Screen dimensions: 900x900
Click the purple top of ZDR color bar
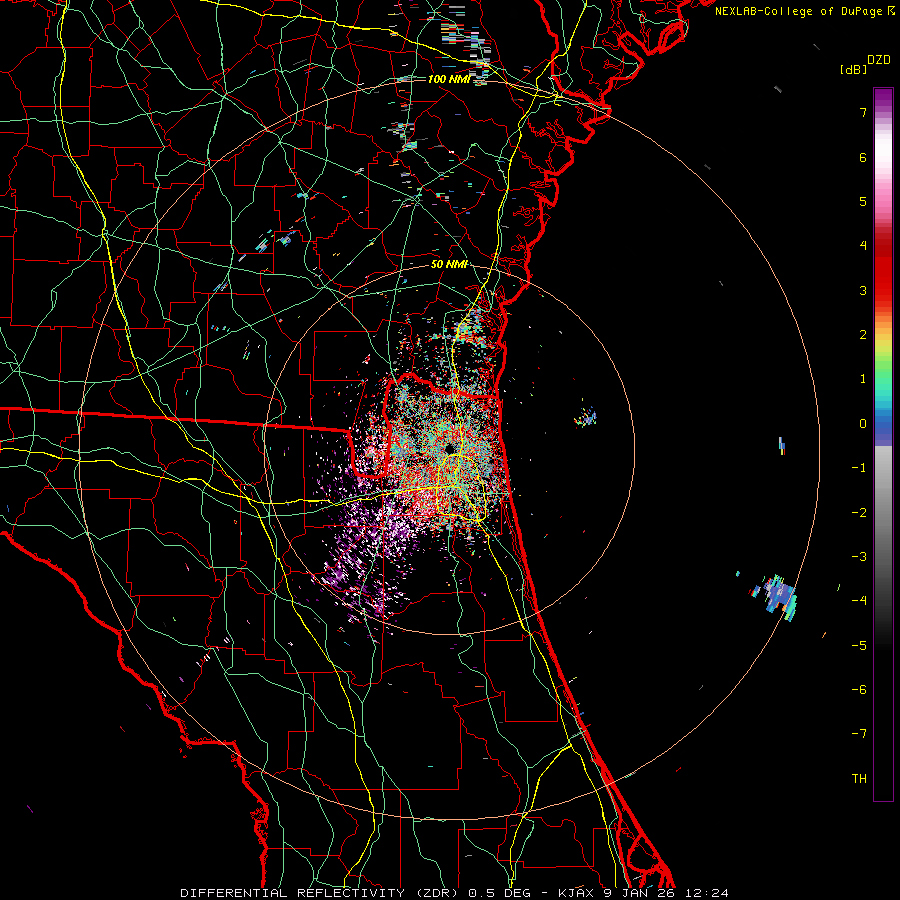pyautogui.click(x=883, y=98)
